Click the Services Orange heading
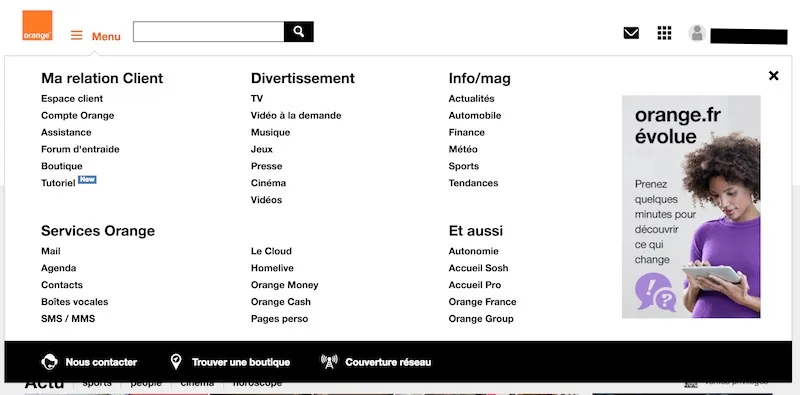 (x=98, y=231)
